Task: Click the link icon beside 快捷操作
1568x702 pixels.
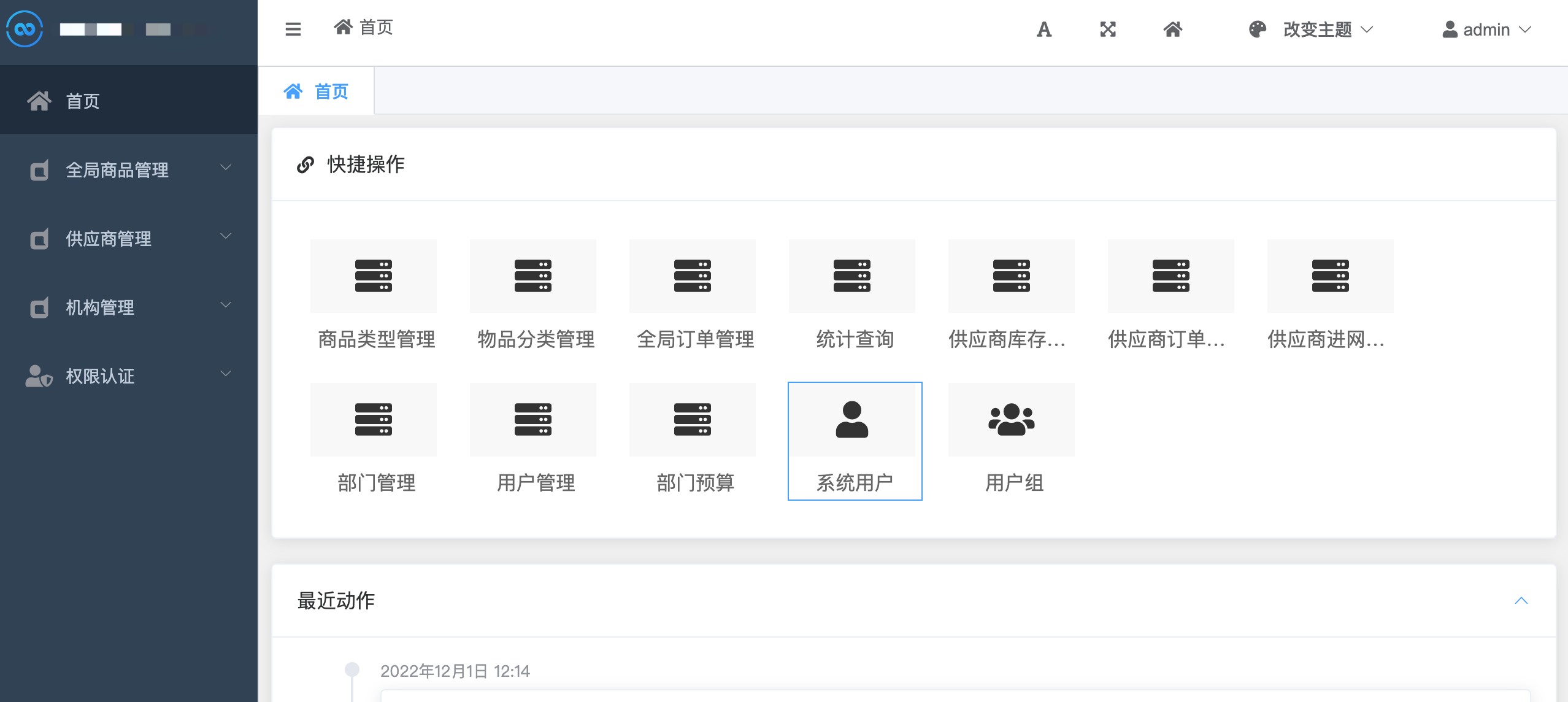Action: pos(306,164)
